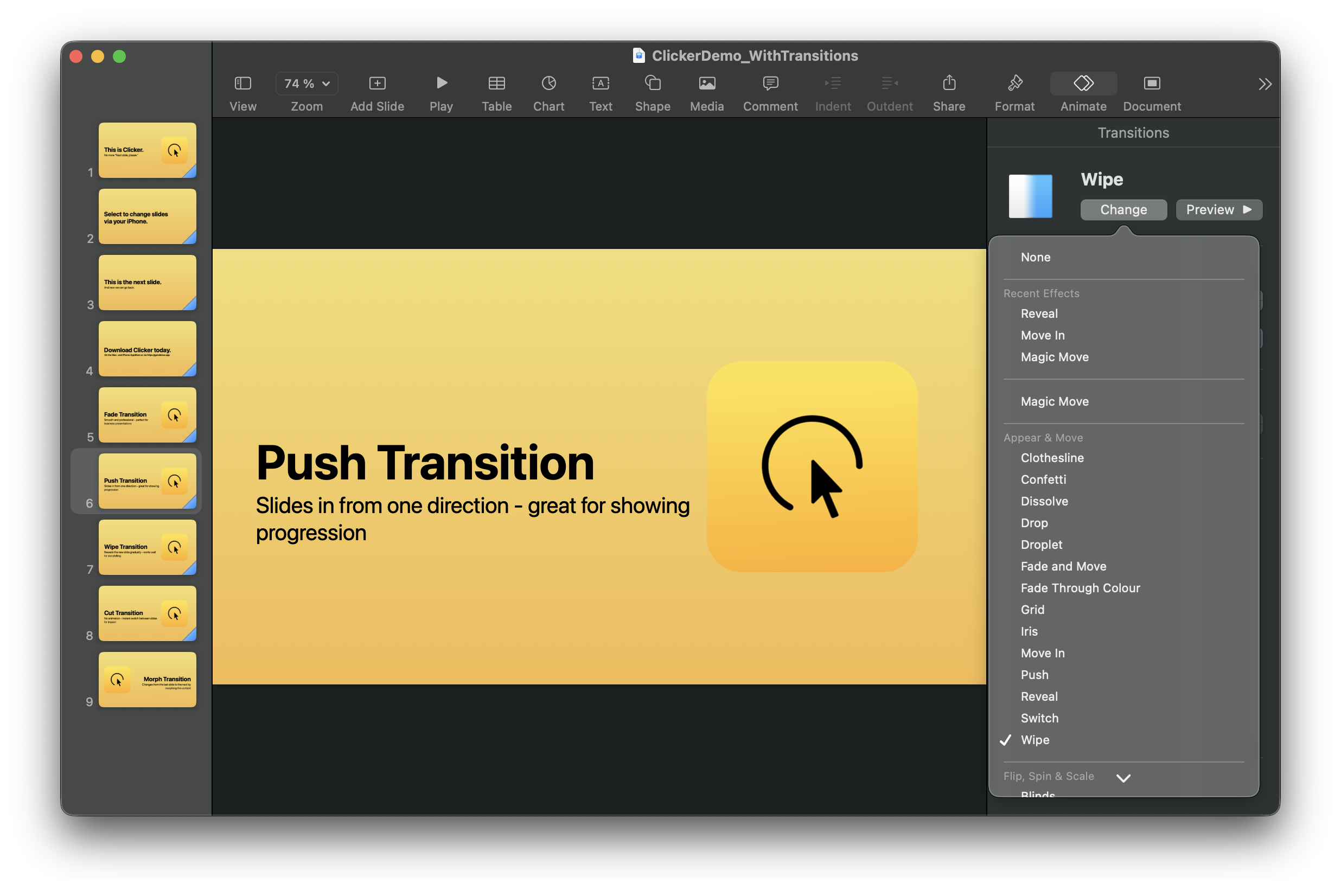The image size is (1341, 896).
Task: Add a Text box from the toolbar
Action: (x=600, y=92)
